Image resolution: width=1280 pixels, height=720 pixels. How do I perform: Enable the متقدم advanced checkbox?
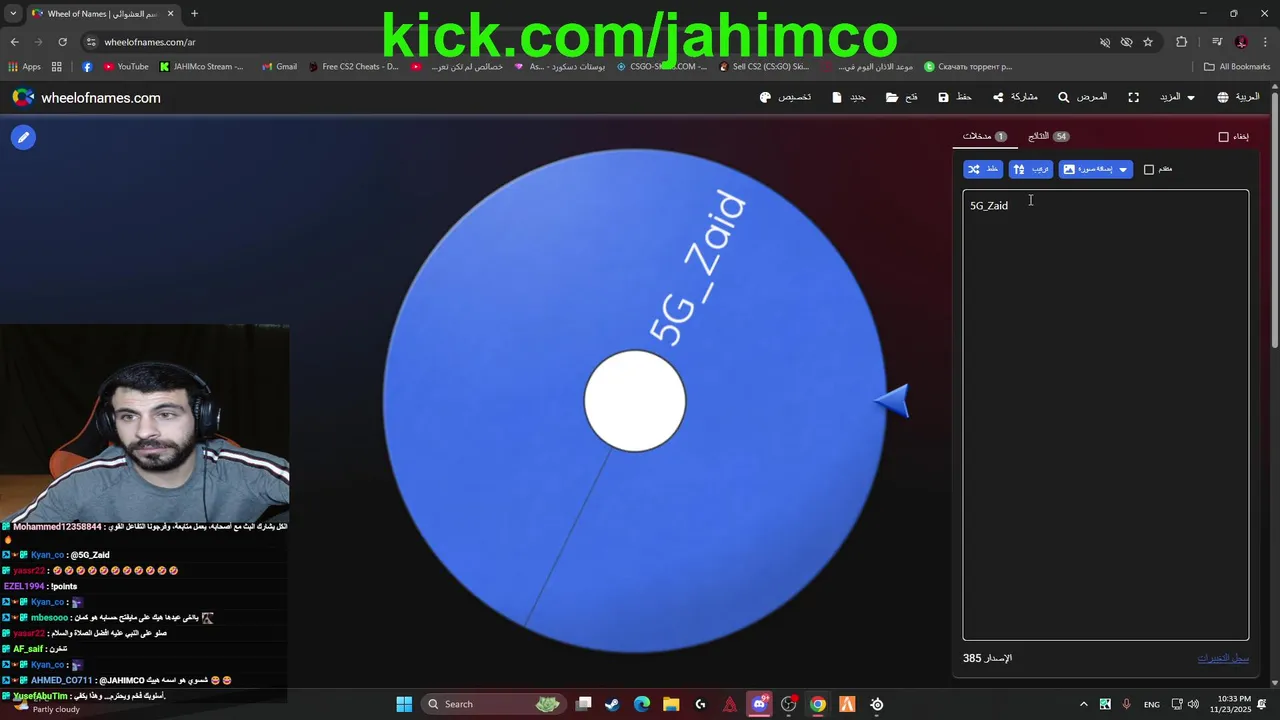pos(1149,169)
